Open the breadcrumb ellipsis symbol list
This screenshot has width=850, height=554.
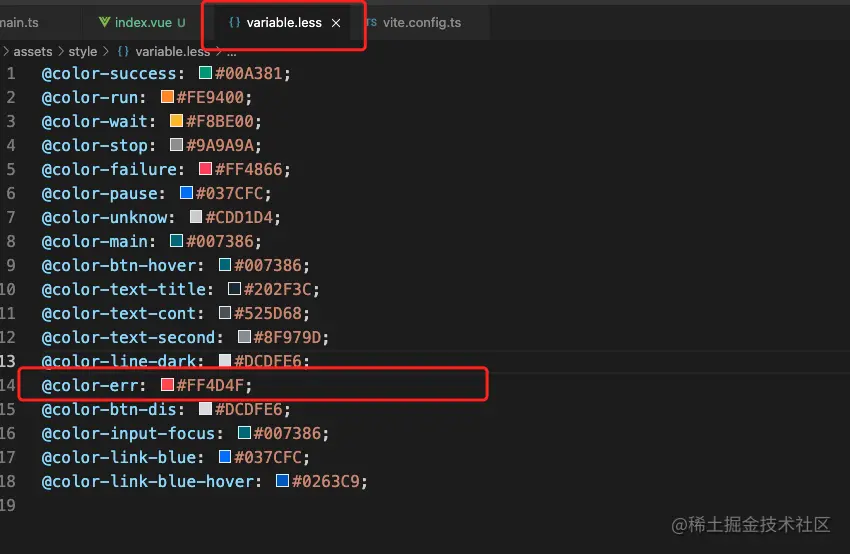click(231, 52)
